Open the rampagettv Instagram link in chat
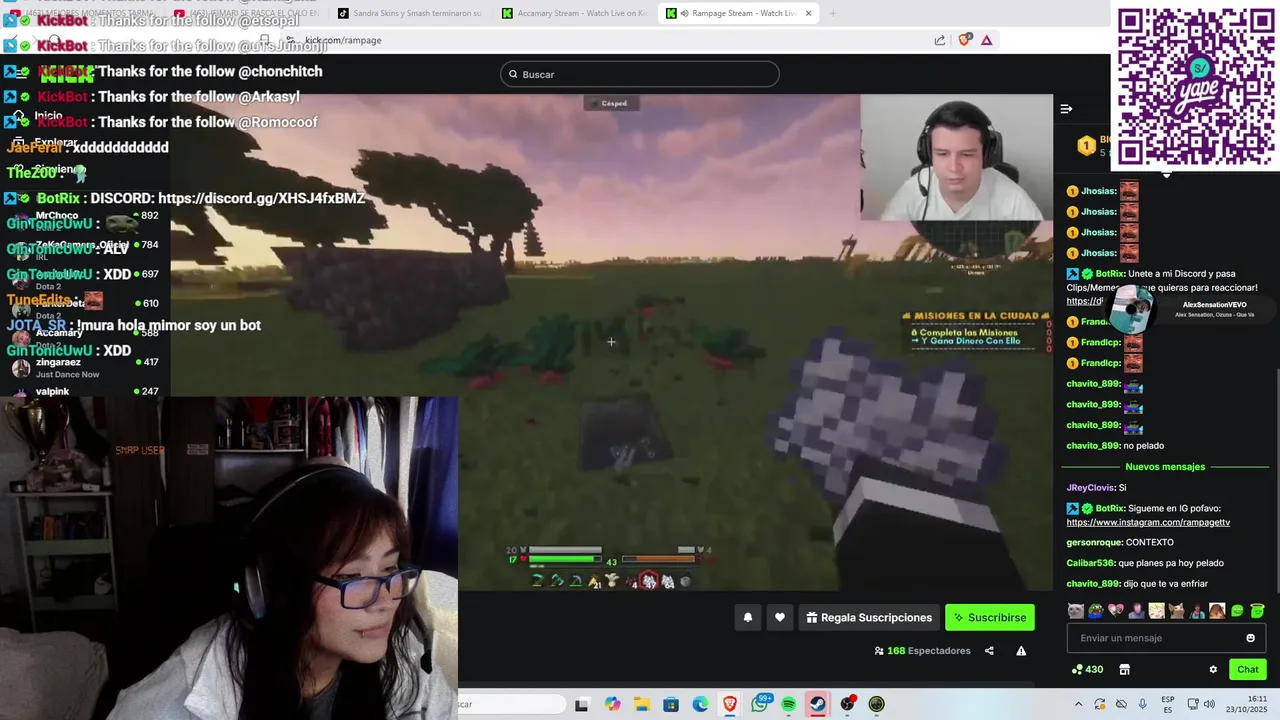This screenshot has width=1280, height=720. [x=1148, y=522]
